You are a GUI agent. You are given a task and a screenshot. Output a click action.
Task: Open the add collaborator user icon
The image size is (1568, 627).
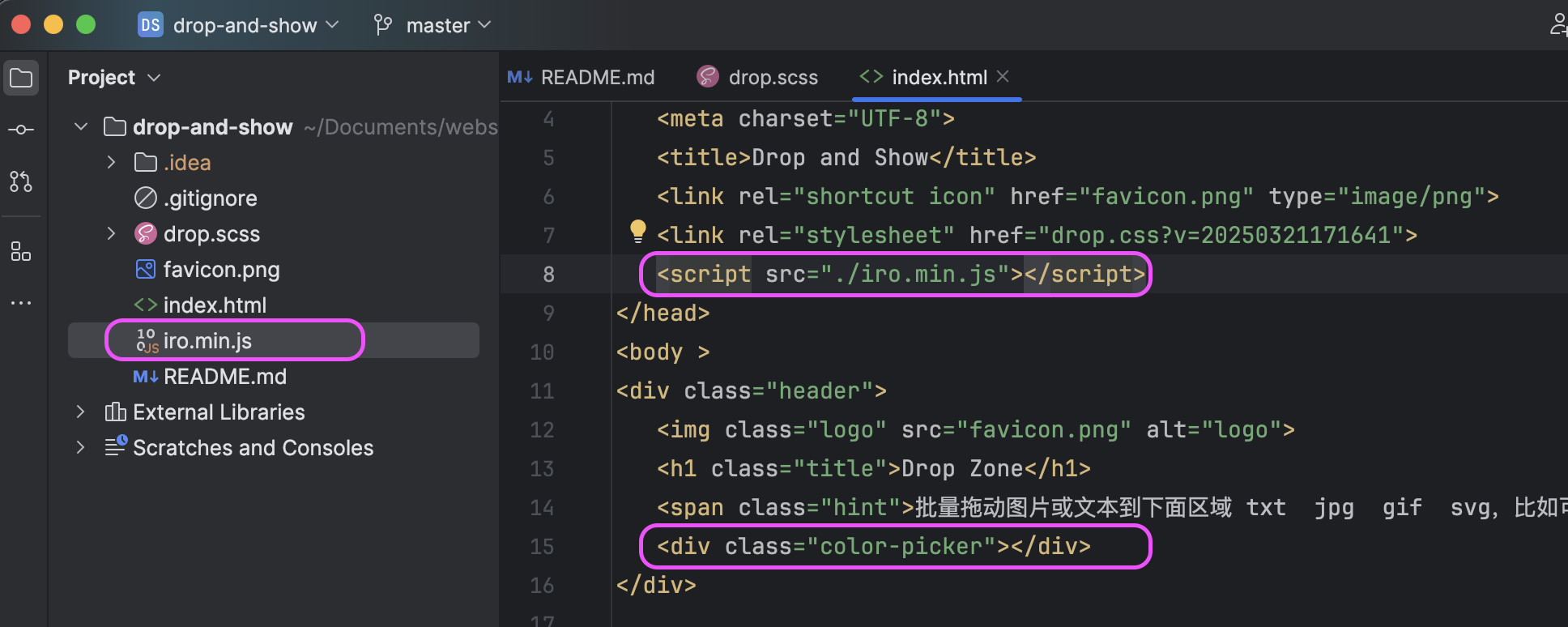(1557, 25)
